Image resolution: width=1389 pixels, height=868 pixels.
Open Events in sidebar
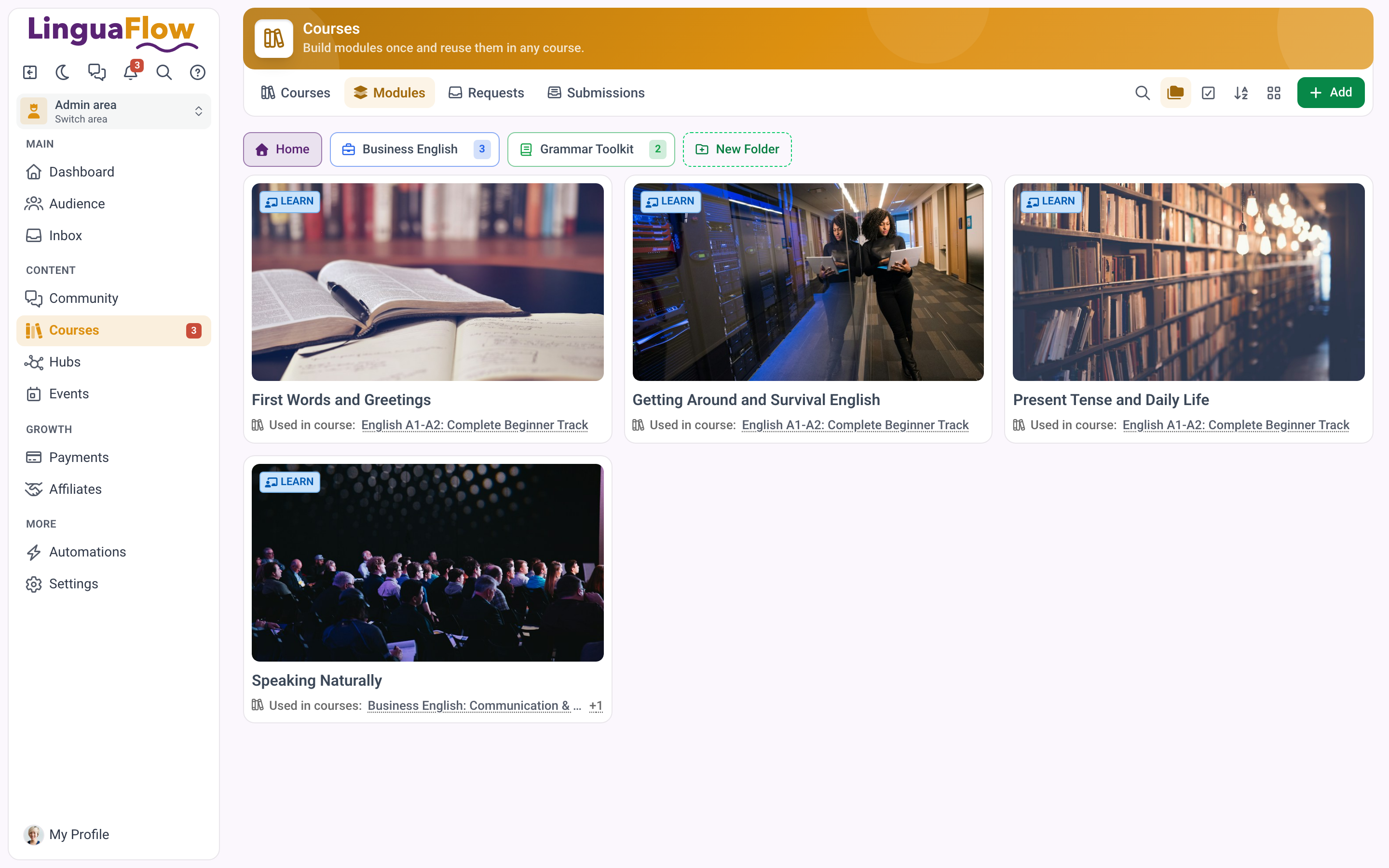click(x=114, y=394)
